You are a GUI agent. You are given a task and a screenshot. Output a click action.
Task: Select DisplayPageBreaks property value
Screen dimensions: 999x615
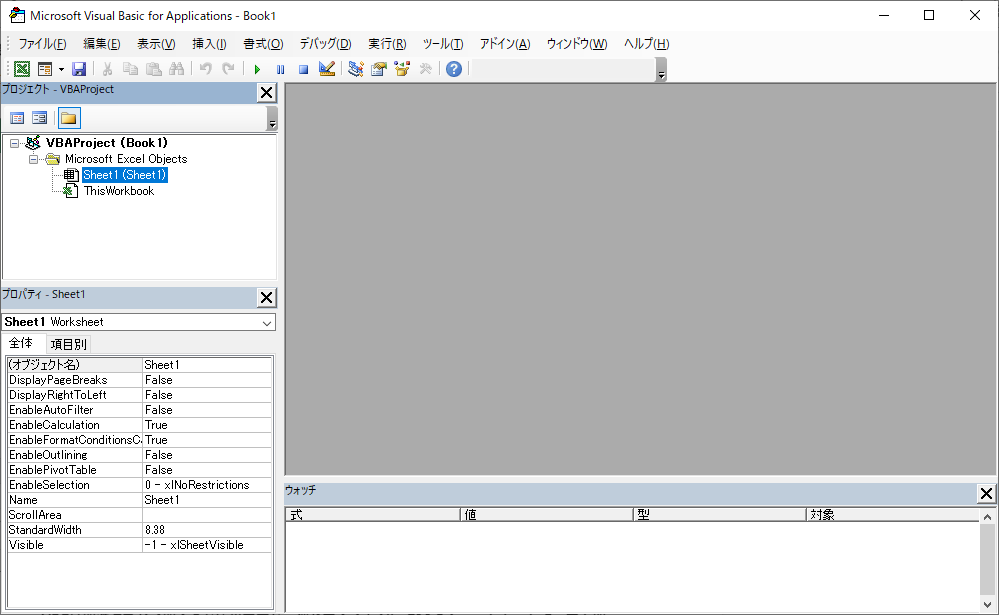pos(207,380)
